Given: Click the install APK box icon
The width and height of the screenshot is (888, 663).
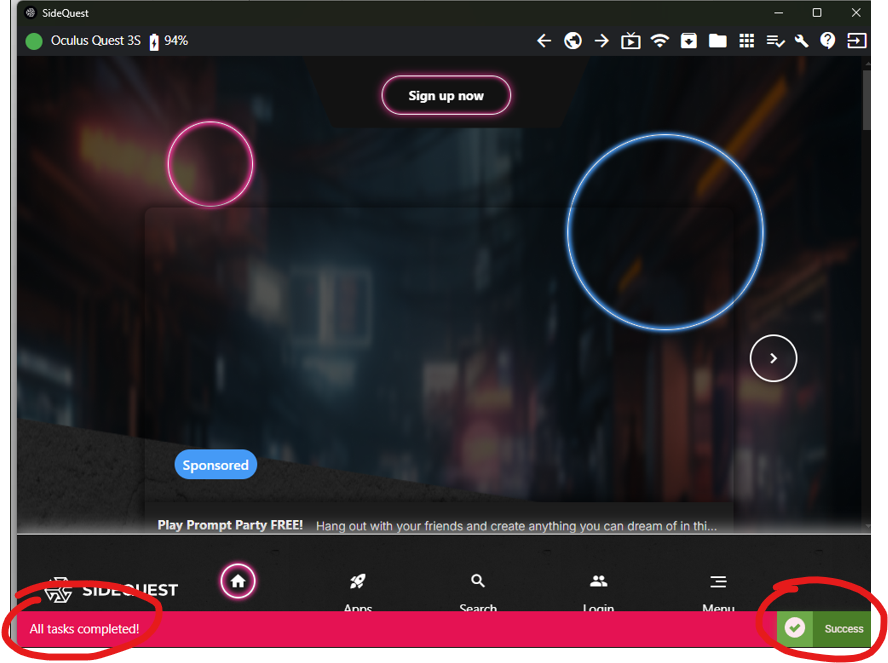Looking at the screenshot, I should pyautogui.click(x=688, y=41).
